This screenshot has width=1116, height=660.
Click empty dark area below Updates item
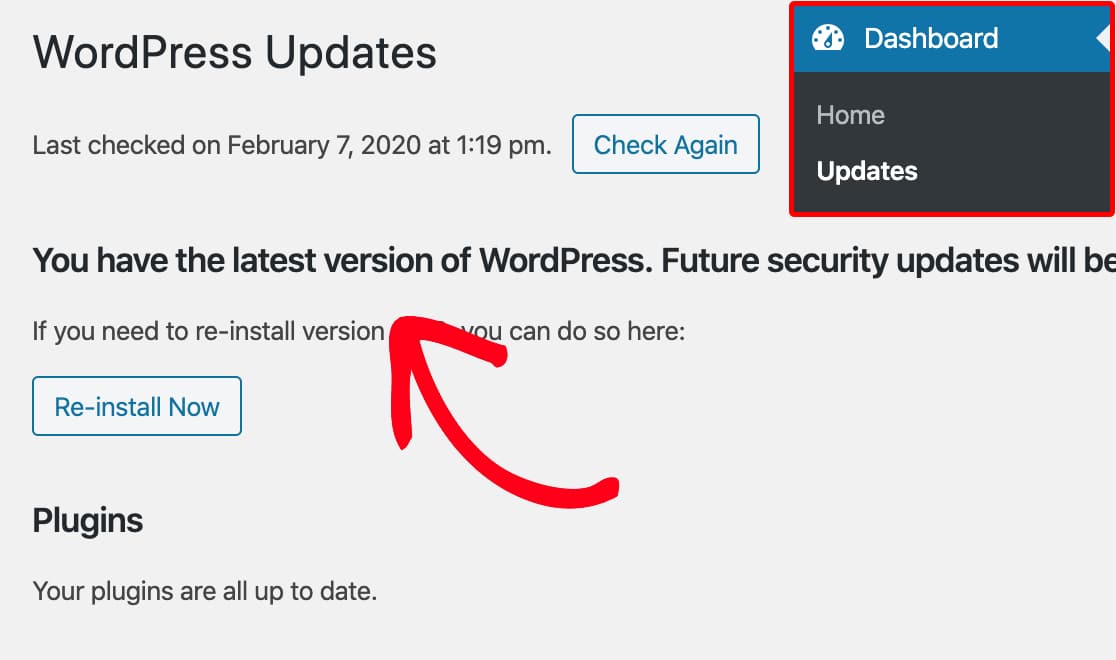tap(952, 199)
